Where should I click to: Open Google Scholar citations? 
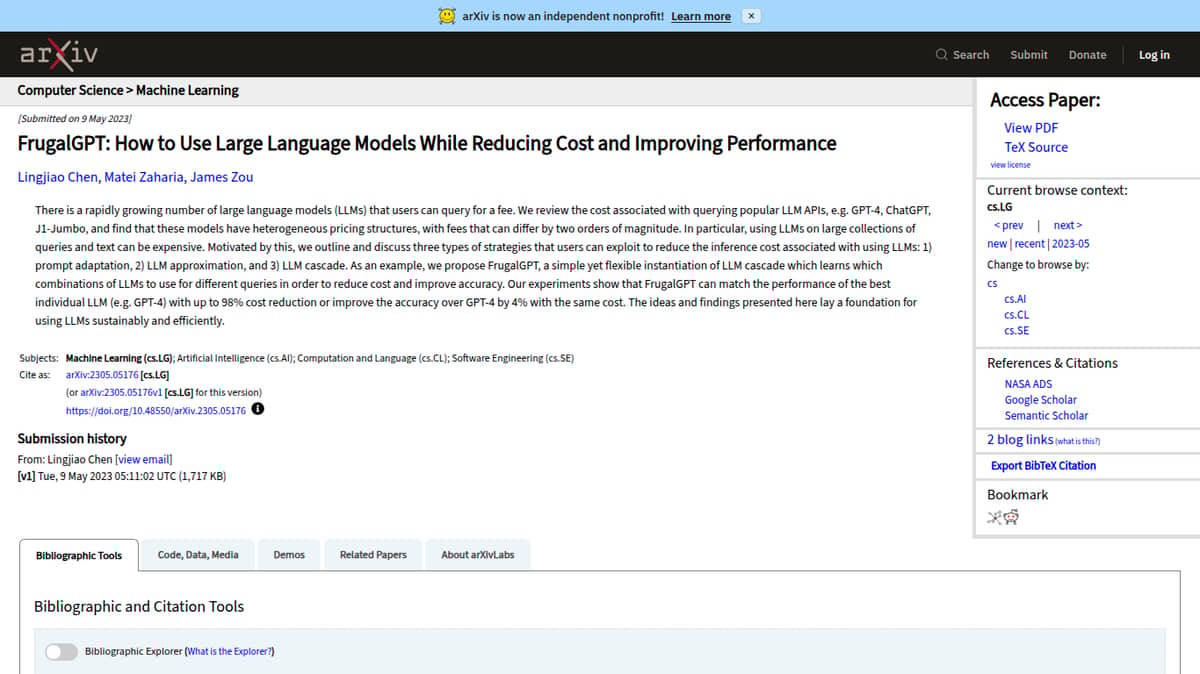(1040, 400)
